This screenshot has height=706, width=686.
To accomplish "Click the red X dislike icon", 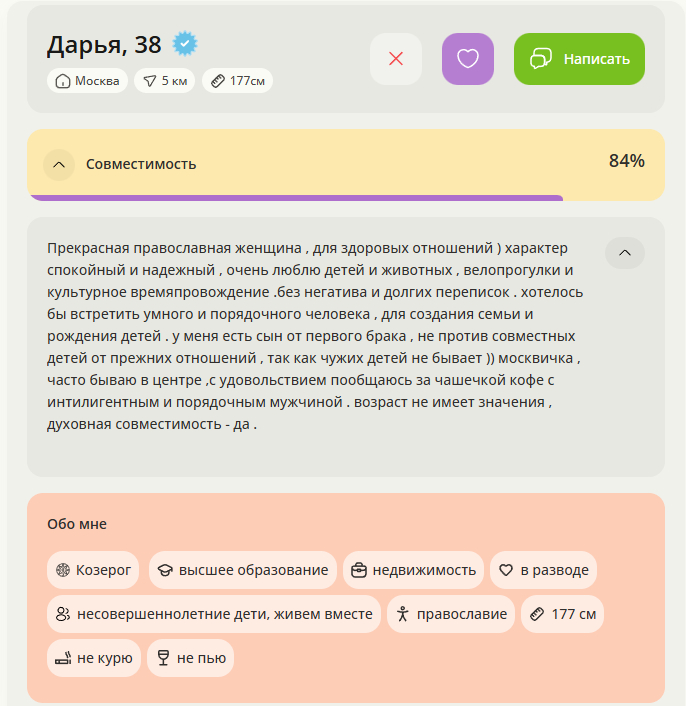I will pos(396,59).
